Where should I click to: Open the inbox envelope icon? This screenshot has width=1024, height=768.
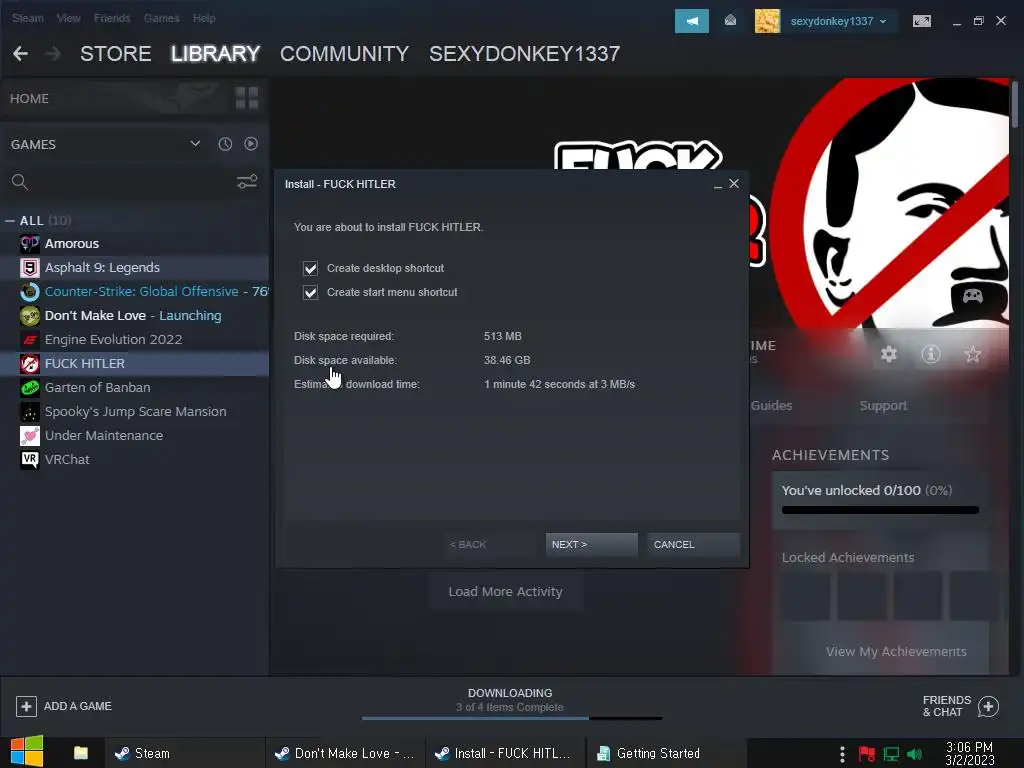(730, 21)
